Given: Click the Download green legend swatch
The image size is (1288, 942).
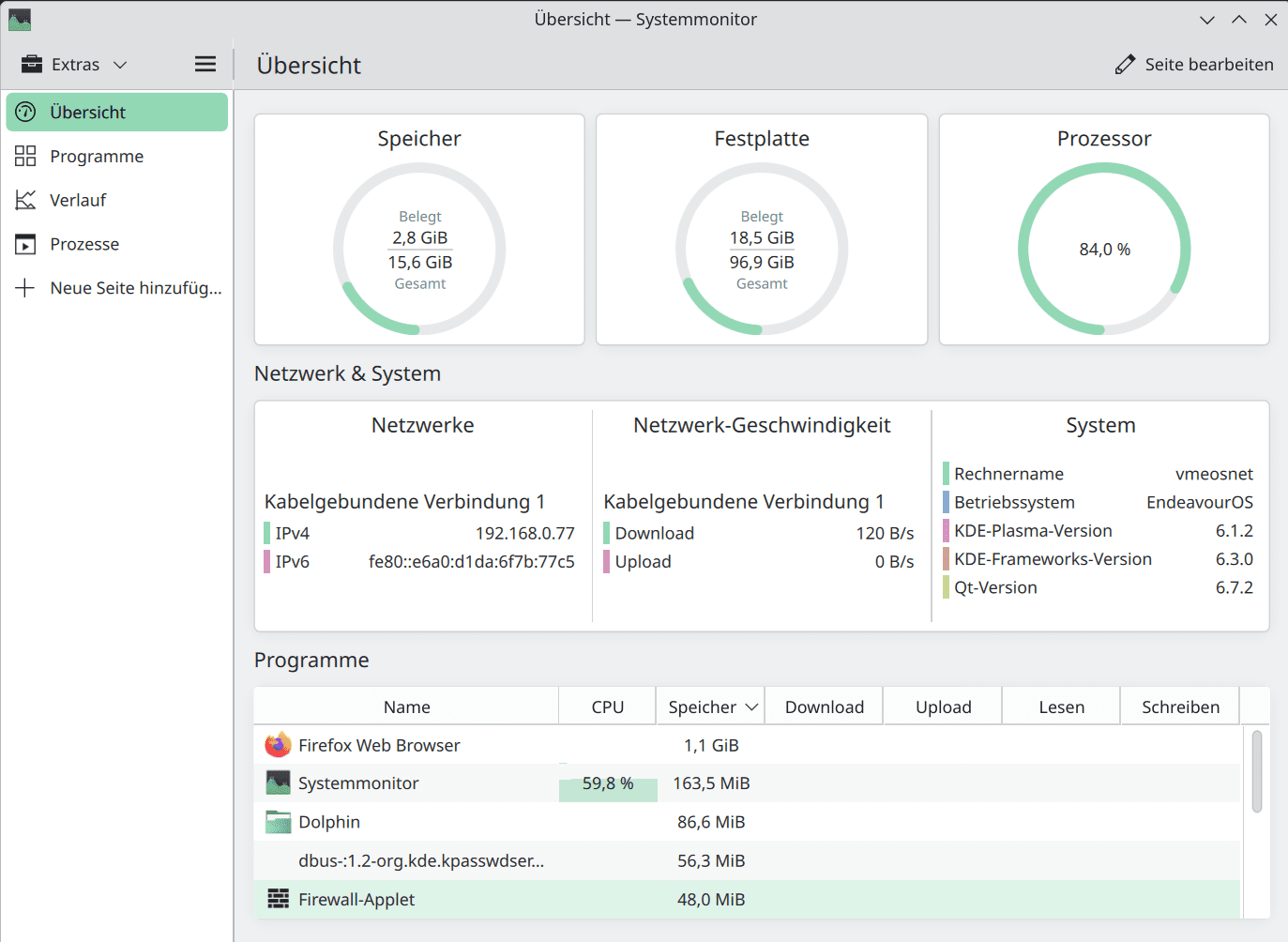Looking at the screenshot, I should (x=606, y=533).
